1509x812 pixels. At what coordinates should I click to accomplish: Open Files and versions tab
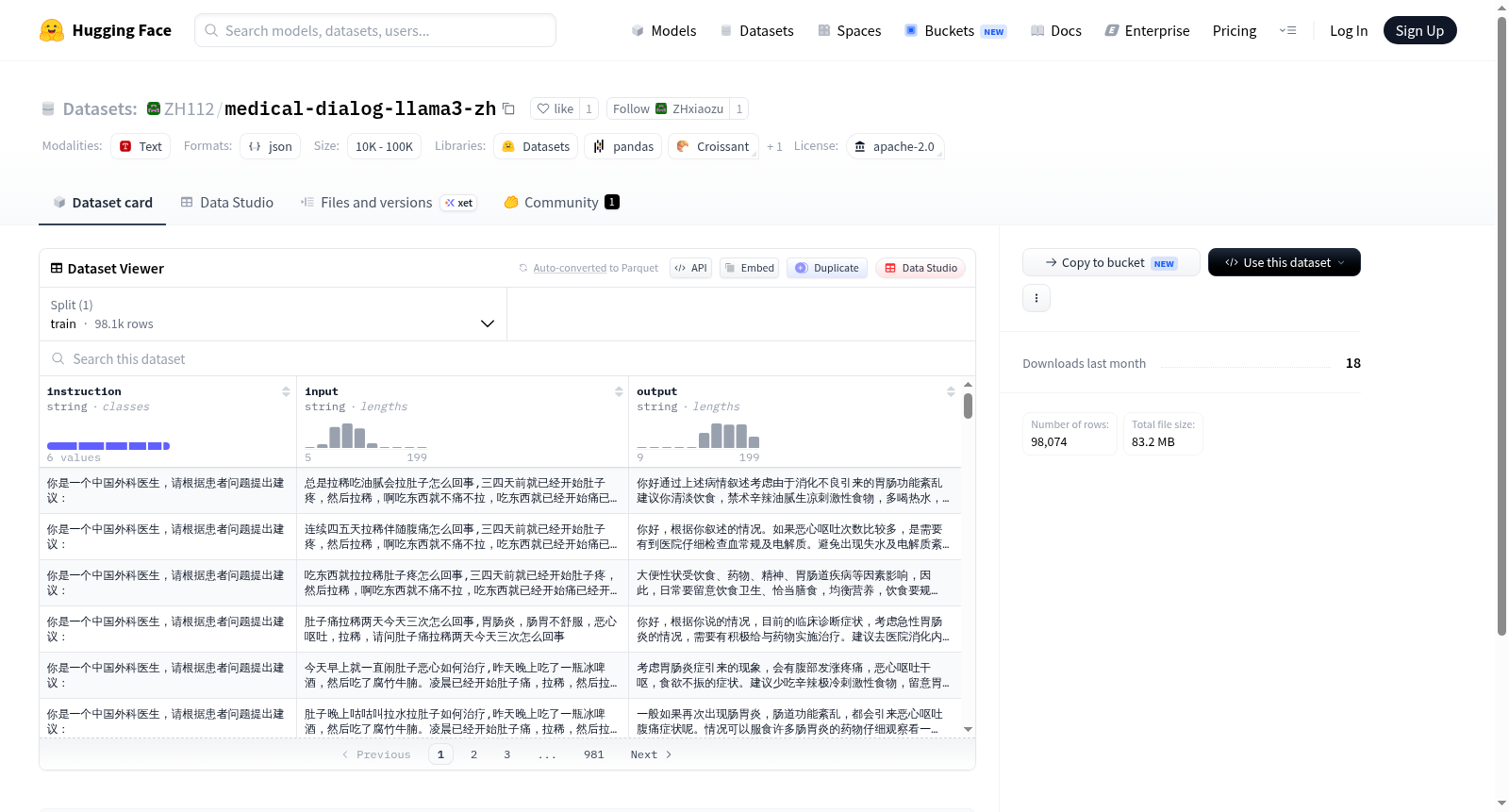tap(389, 202)
